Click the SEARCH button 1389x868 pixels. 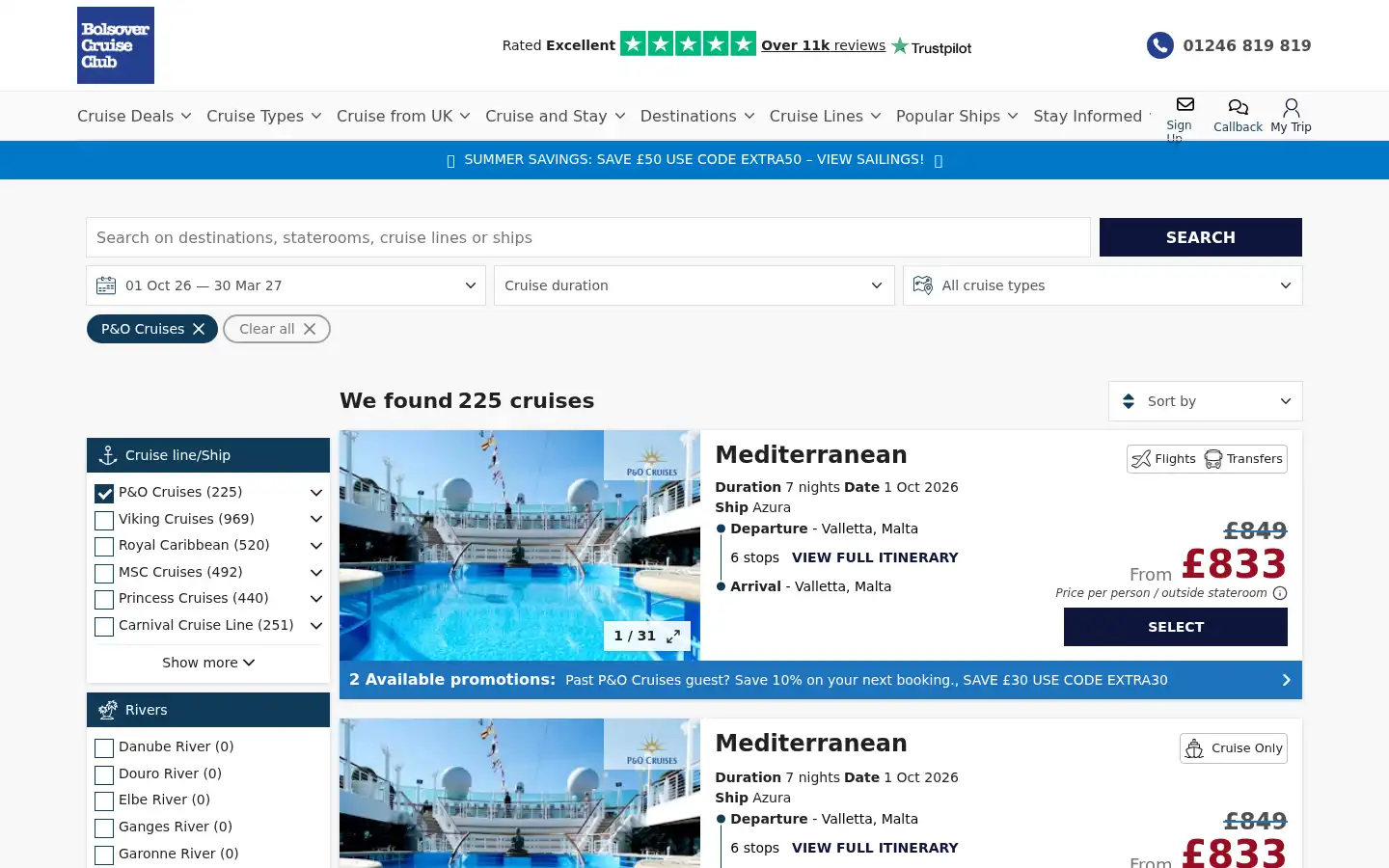click(1201, 237)
